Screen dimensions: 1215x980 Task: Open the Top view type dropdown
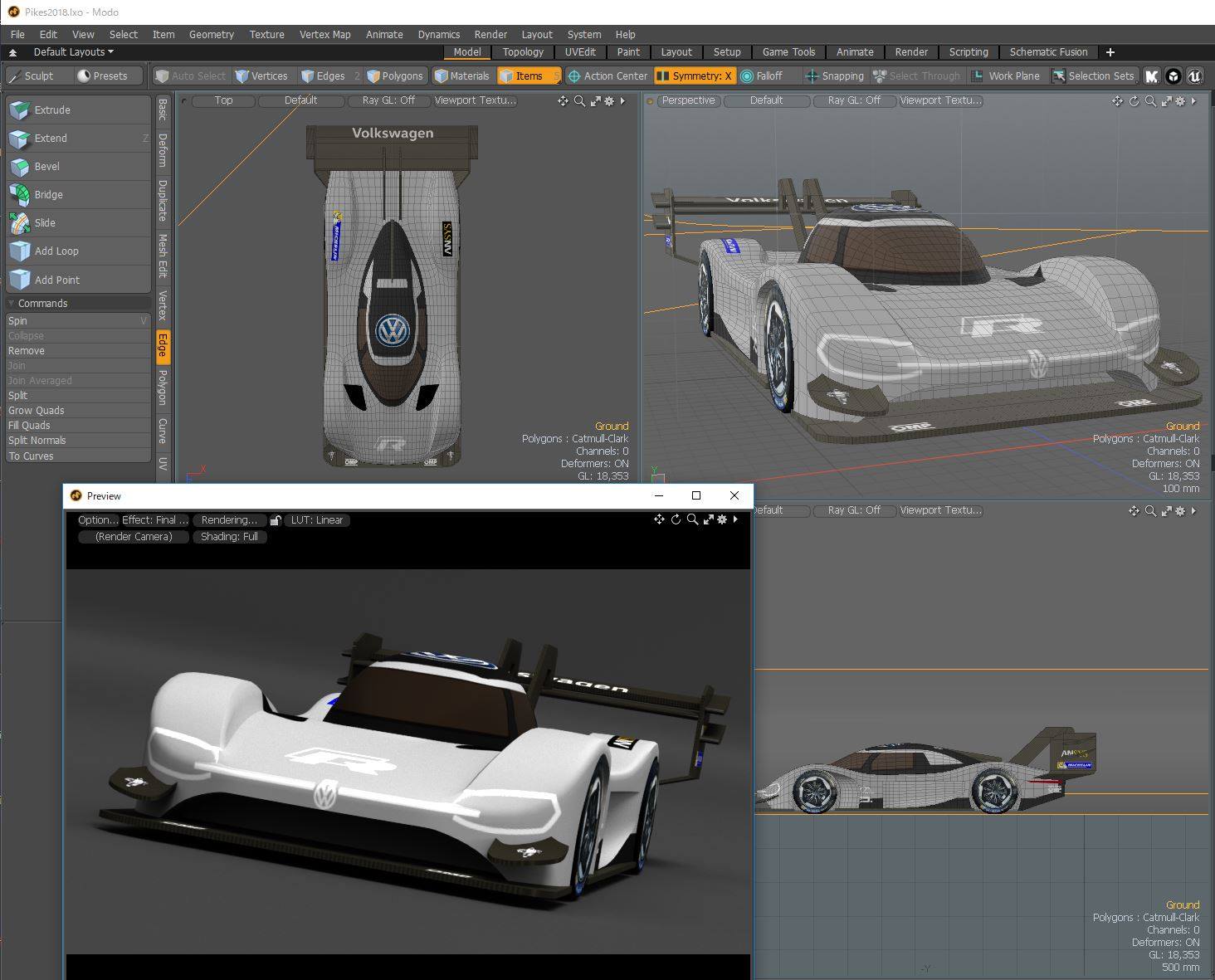223,100
